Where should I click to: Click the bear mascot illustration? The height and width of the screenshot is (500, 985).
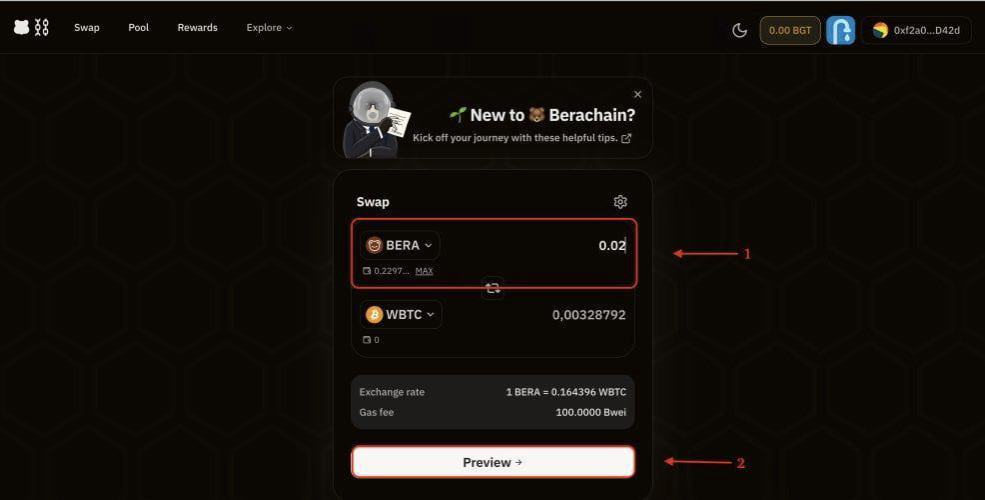pyautogui.click(x=373, y=120)
